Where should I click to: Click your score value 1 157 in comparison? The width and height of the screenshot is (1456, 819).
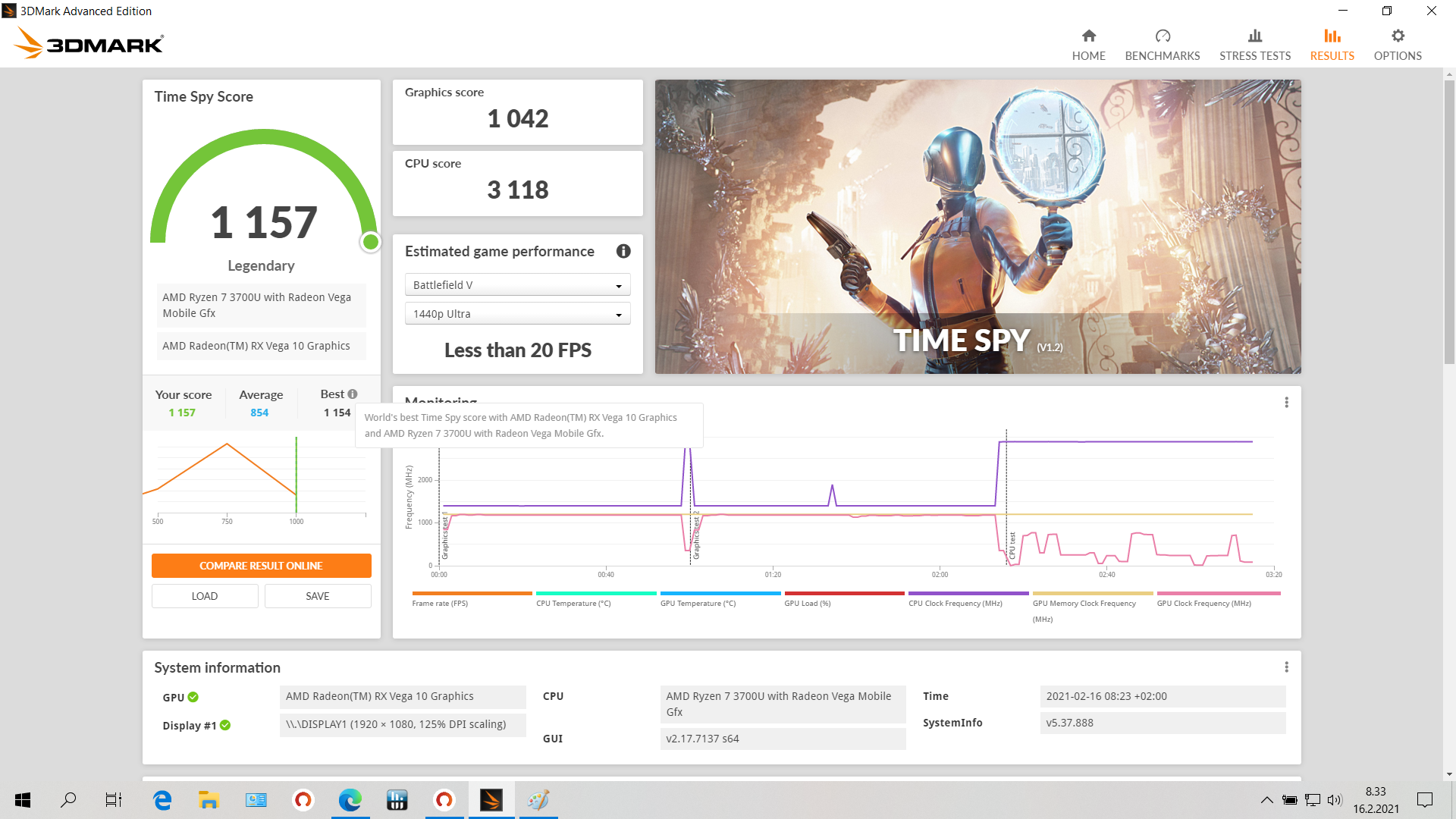[x=182, y=413]
